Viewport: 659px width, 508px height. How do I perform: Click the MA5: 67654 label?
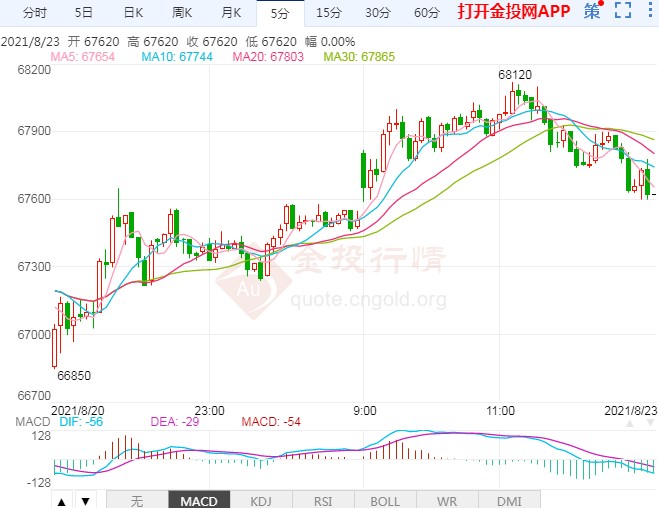click(83, 57)
